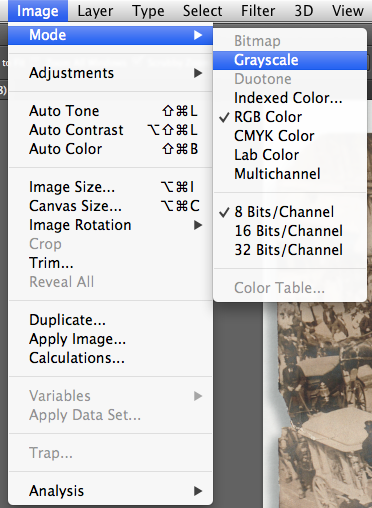Open the Mode submenu entry
This screenshot has height=508, width=372.
(x=110, y=35)
